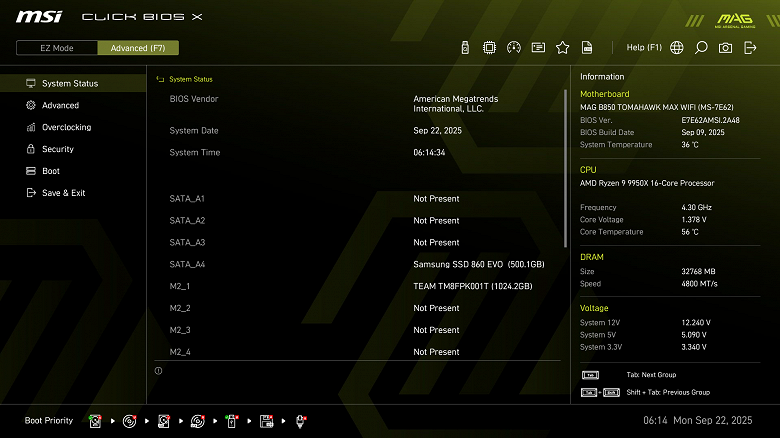Click the CPU frequency value 4.30 GHz
The image size is (780, 438).
(696, 207)
